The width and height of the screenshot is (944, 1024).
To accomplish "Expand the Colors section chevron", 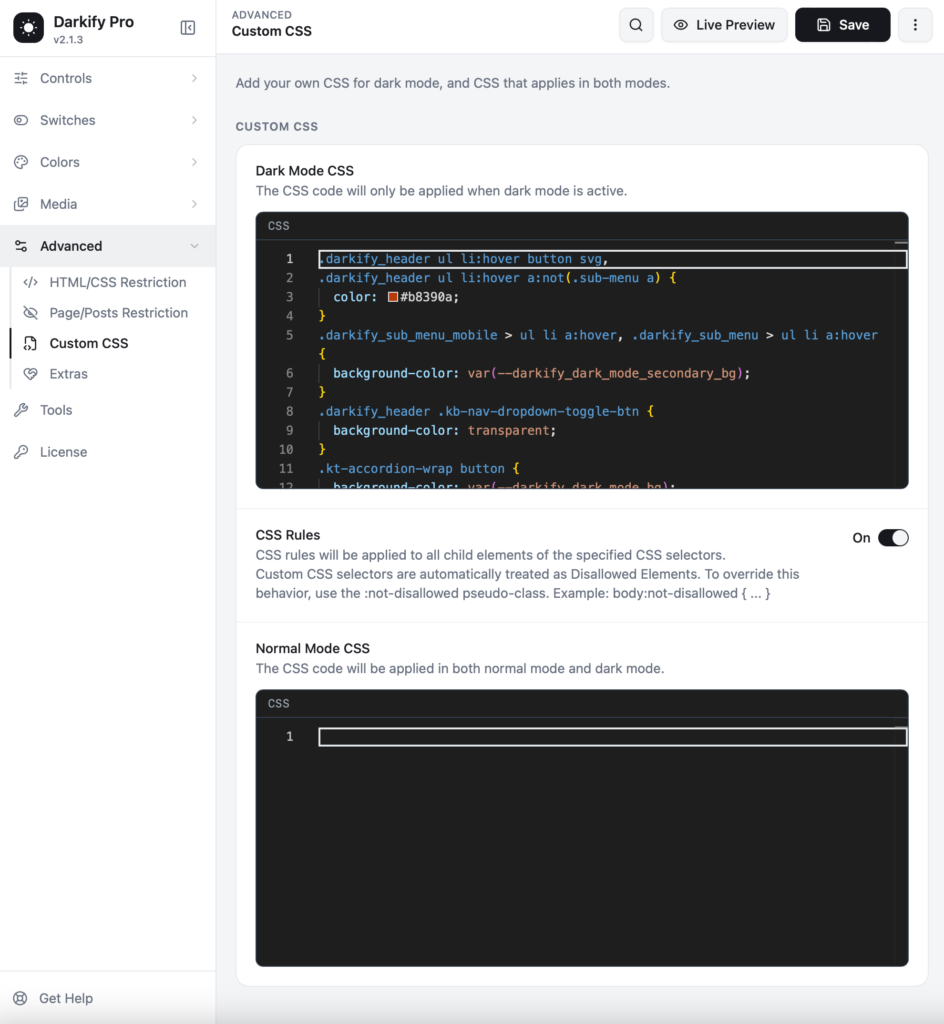I will pyautogui.click(x=195, y=162).
